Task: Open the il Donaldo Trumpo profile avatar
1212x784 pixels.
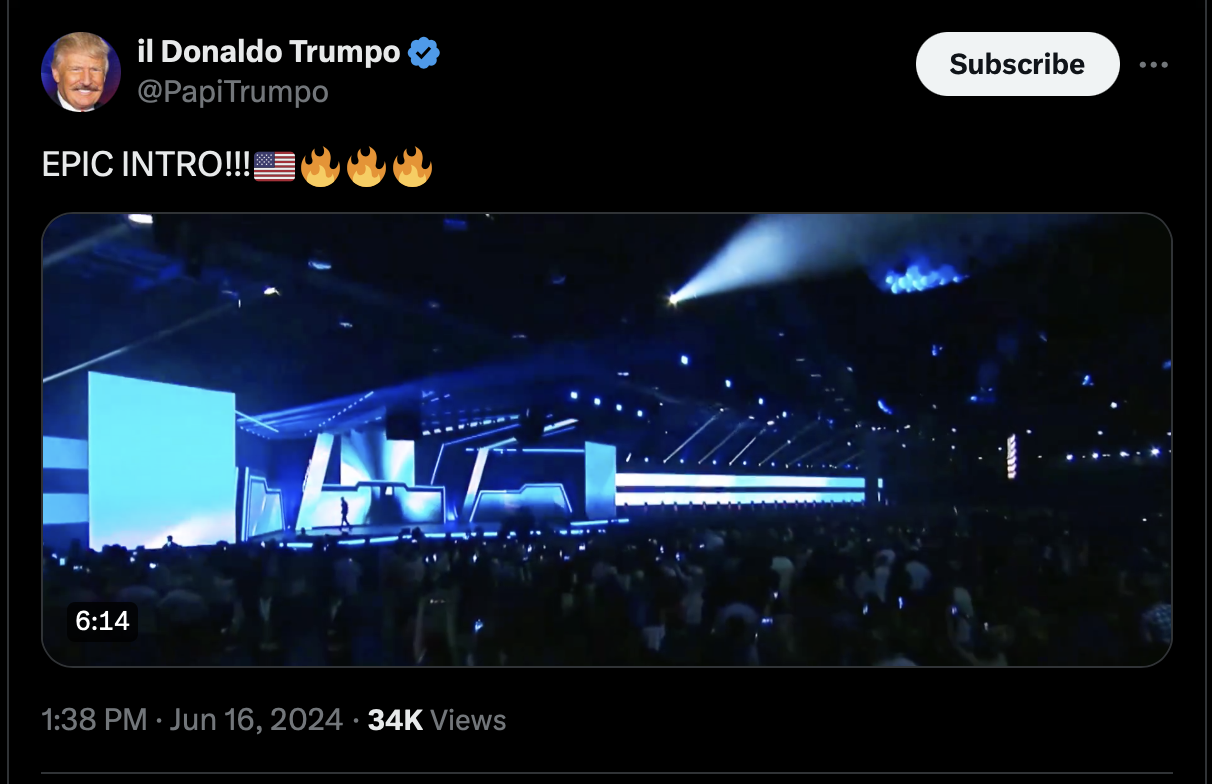Action: 81,72
